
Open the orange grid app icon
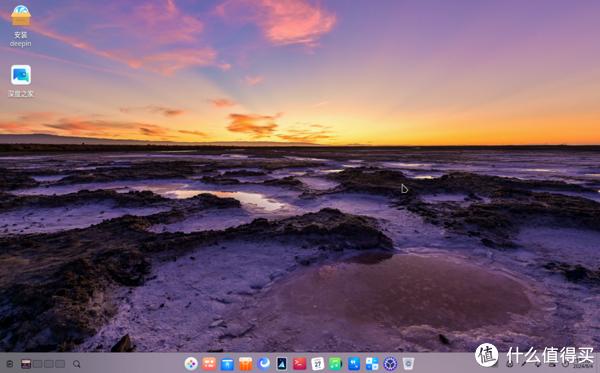tap(209, 363)
